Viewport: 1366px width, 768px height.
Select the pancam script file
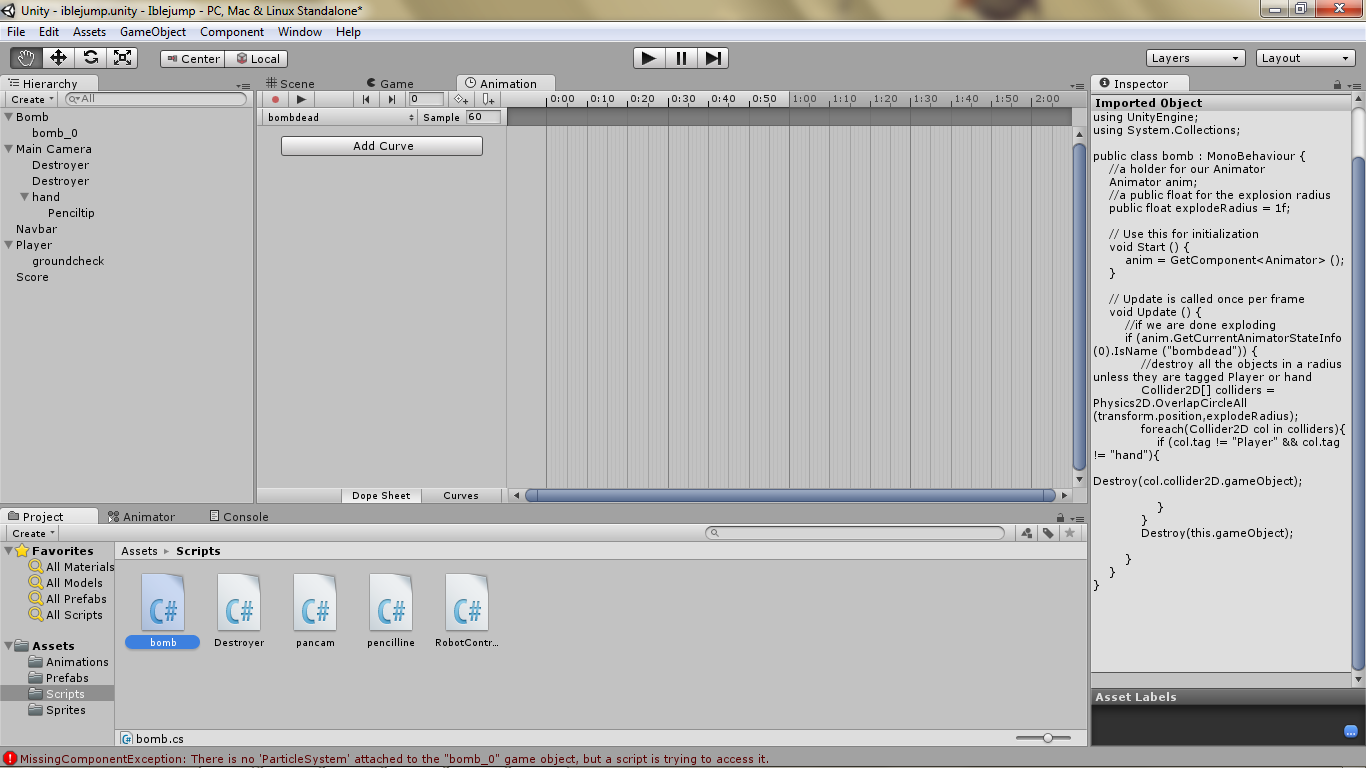[315, 610]
